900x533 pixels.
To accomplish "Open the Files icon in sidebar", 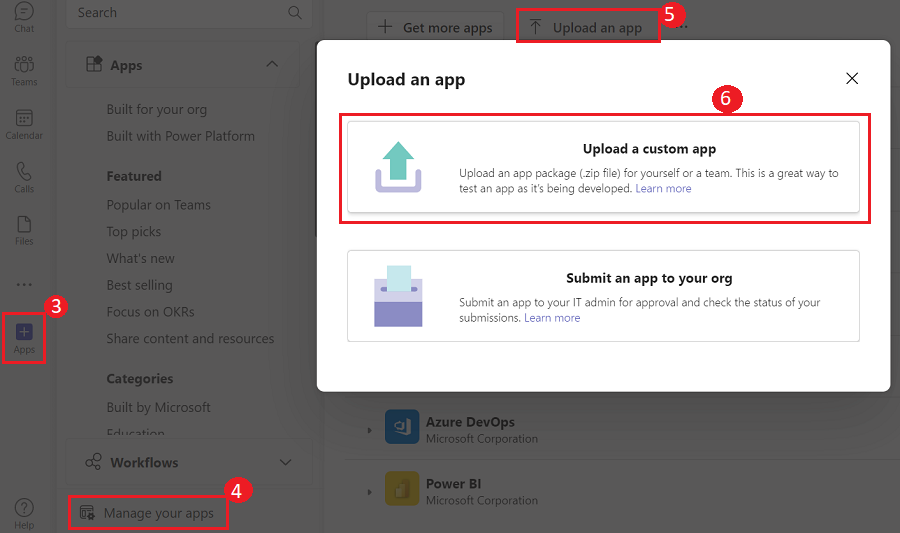I will (x=24, y=224).
